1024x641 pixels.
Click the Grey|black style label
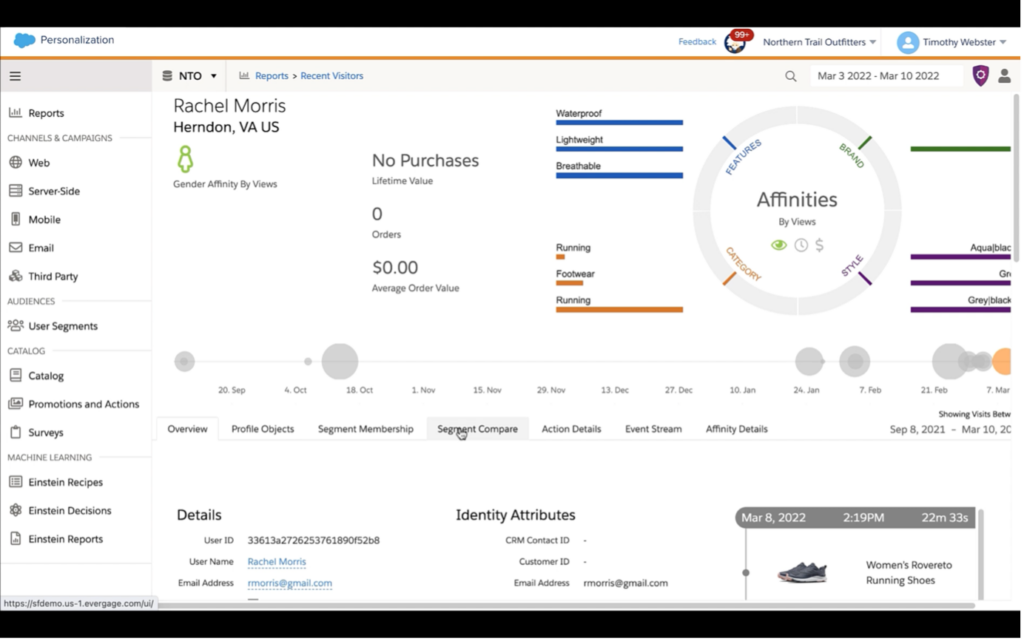tap(989, 300)
